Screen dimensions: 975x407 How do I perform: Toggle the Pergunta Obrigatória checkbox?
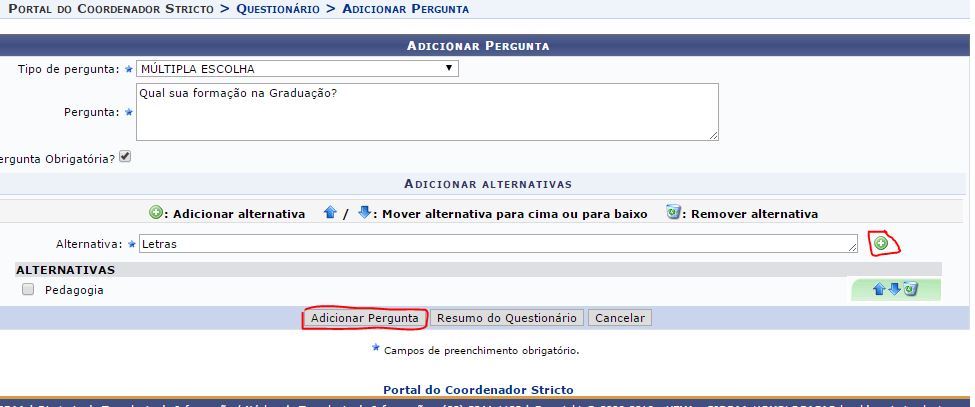pos(125,157)
